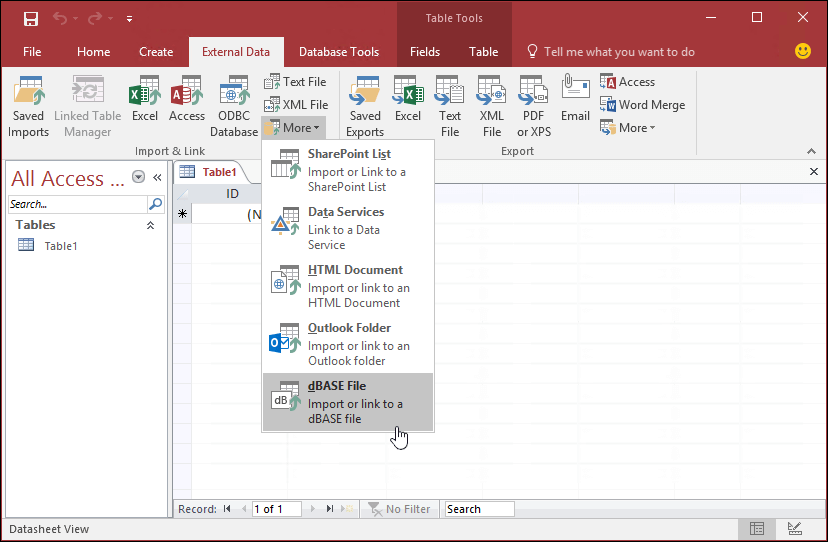Viewport: 828px width, 542px height.
Task: Click the Saved Imports icon
Action: click(x=28, y=106)
